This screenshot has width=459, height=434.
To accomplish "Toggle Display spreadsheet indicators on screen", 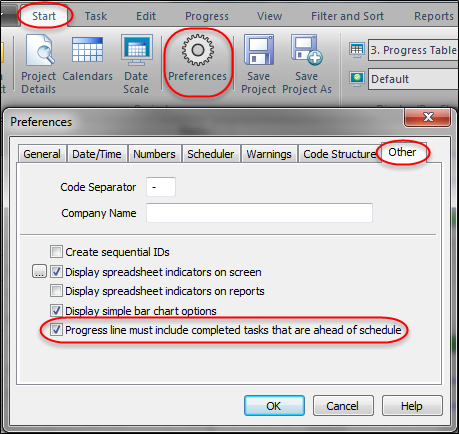I will [56, 272].
